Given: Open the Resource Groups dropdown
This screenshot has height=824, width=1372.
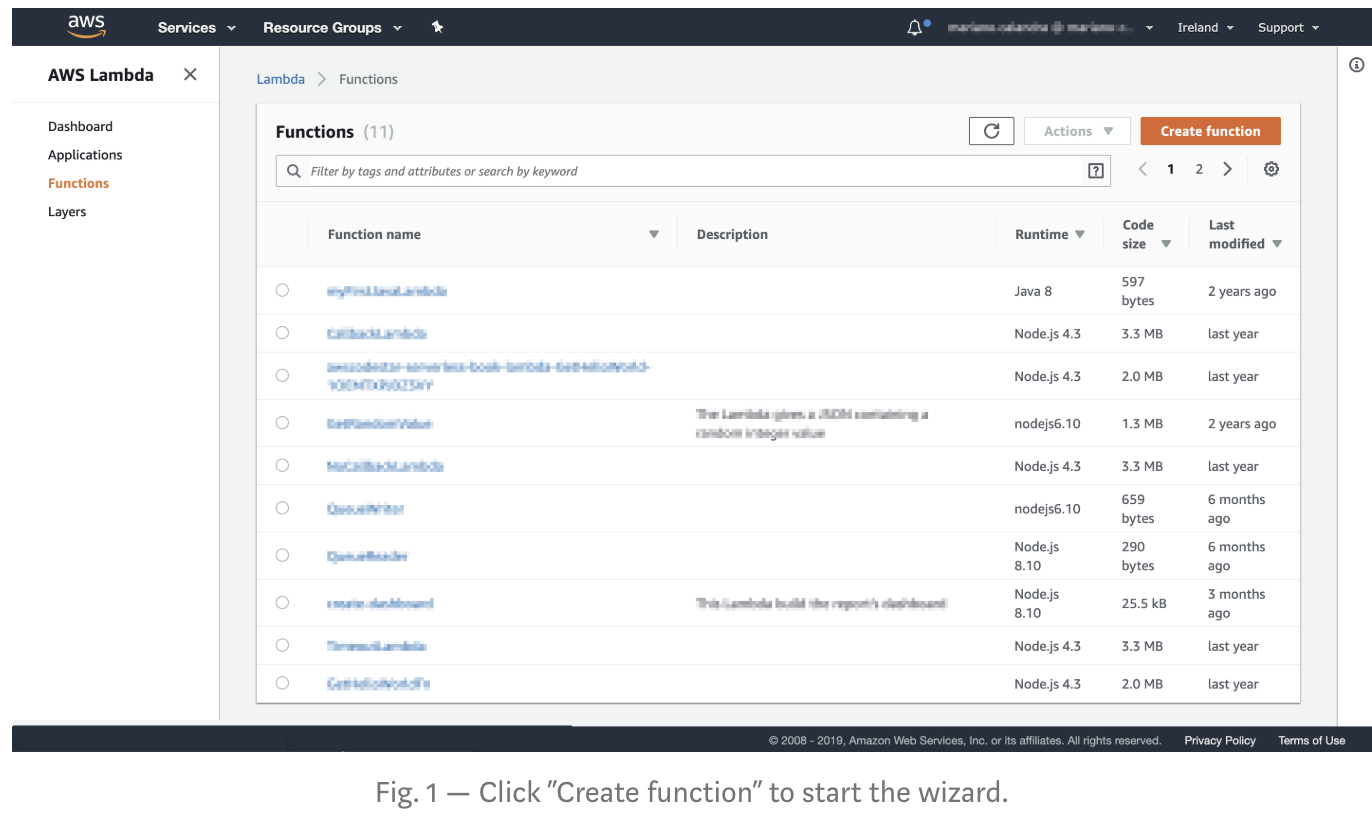Looking at the screenshot, I should point(332,28).
